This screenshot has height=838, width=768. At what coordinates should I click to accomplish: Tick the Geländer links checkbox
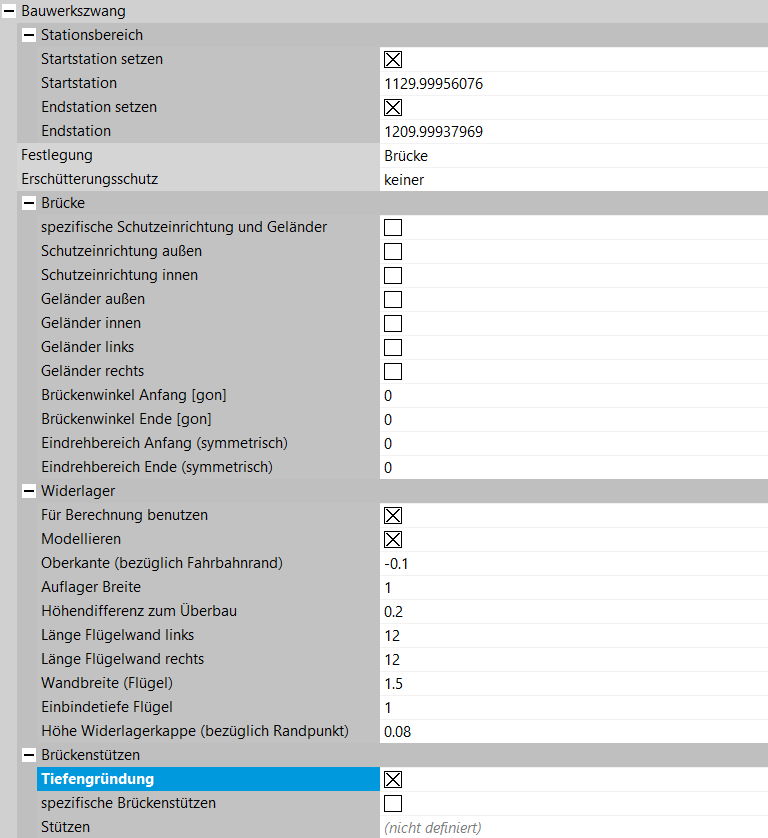click(393, 348)
